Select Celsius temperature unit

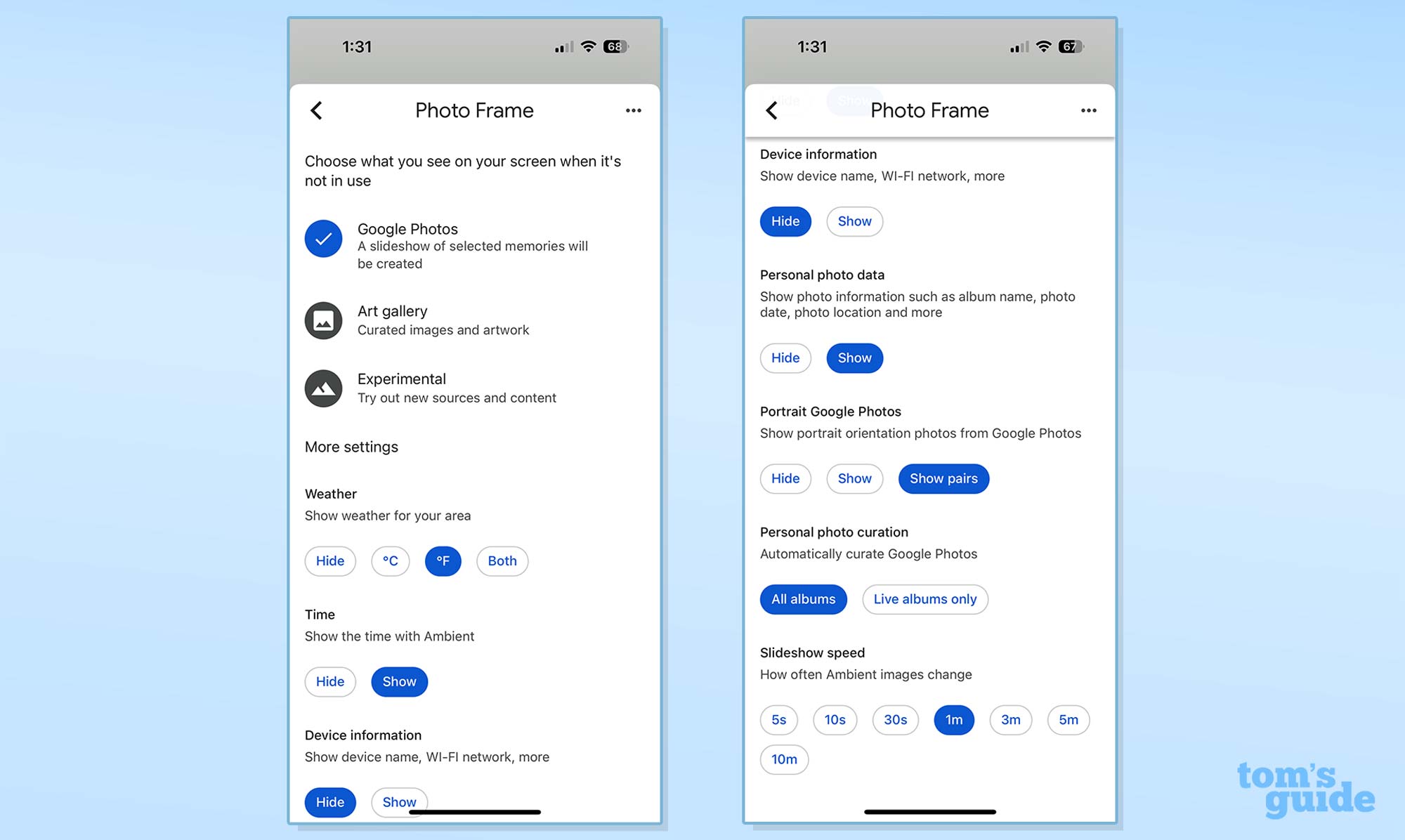click(389, 560)
